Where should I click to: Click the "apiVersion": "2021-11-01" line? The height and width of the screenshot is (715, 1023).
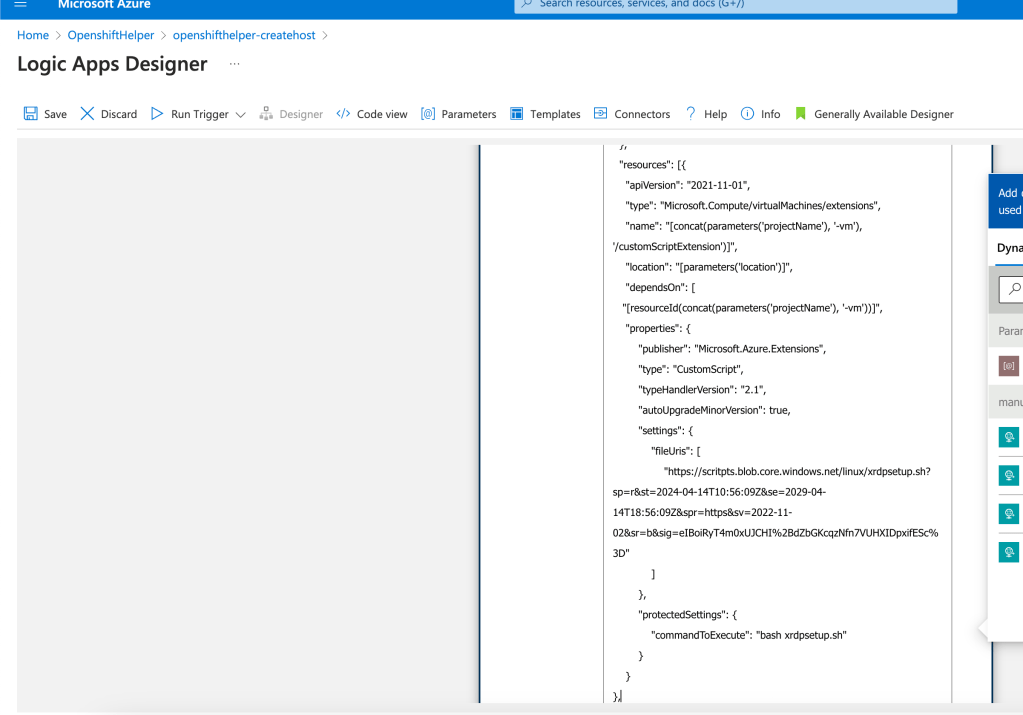[688, 185]
